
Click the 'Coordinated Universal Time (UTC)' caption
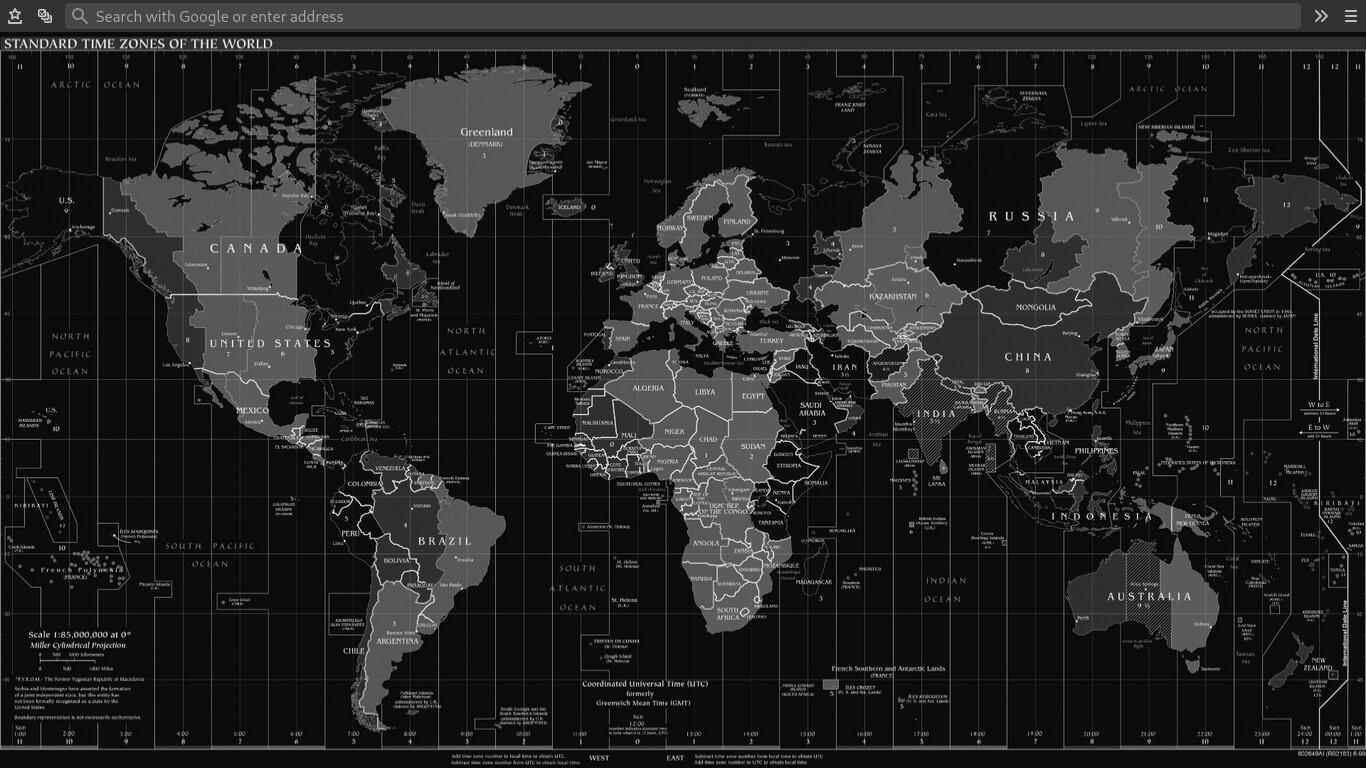[644, 684]
